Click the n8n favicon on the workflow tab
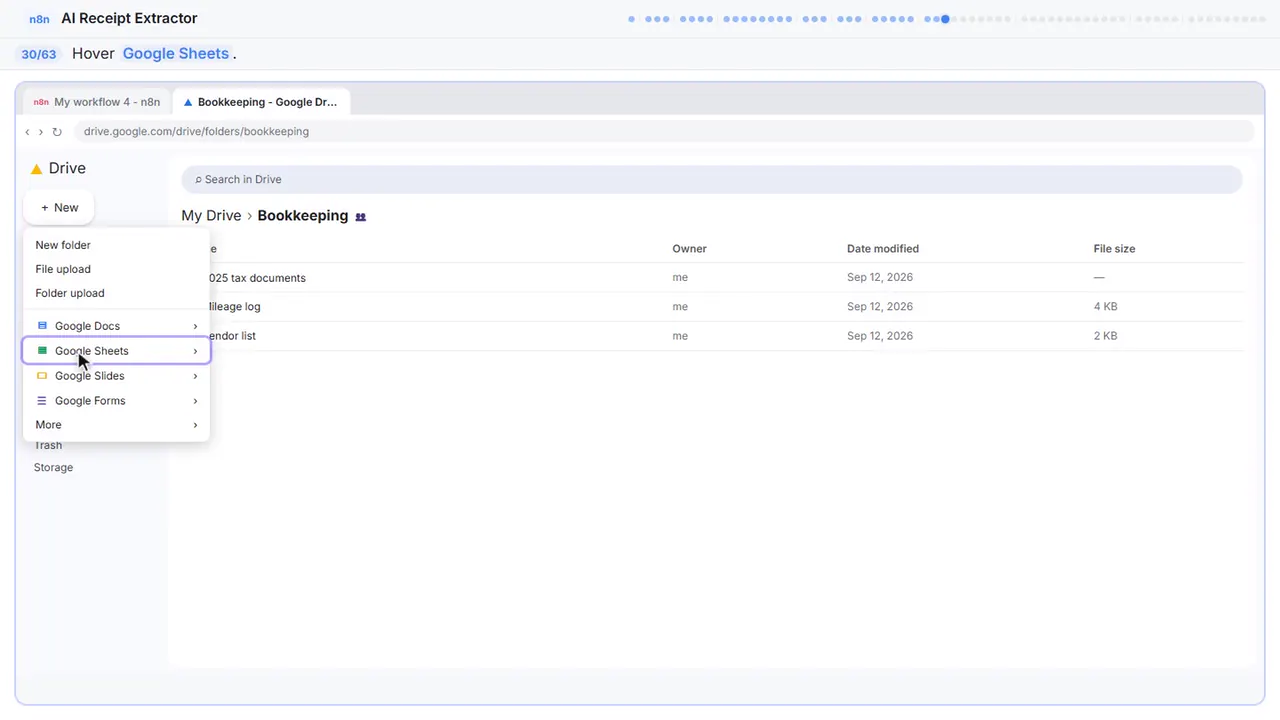 41,102
